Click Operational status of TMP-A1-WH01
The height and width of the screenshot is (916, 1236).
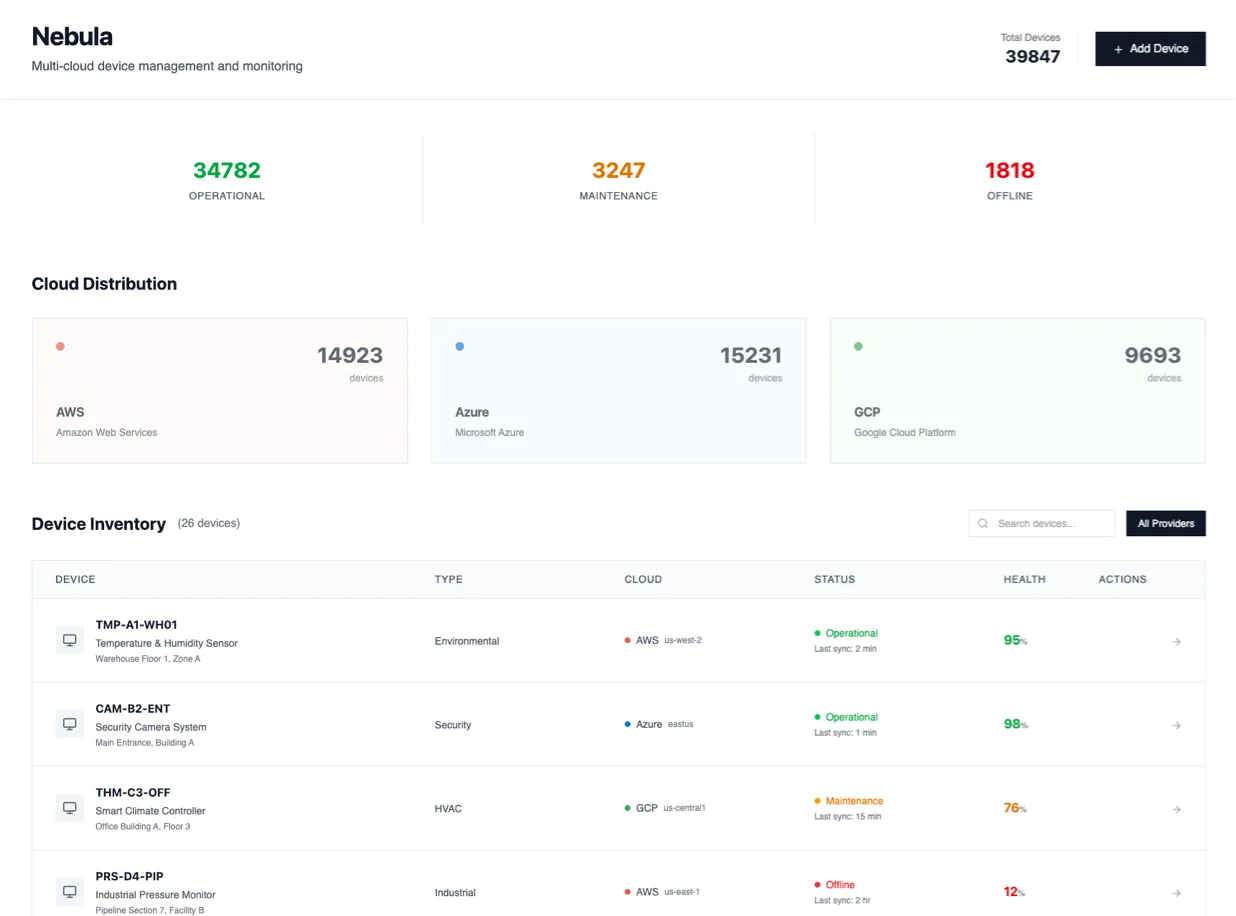click(x=846, y=633)
